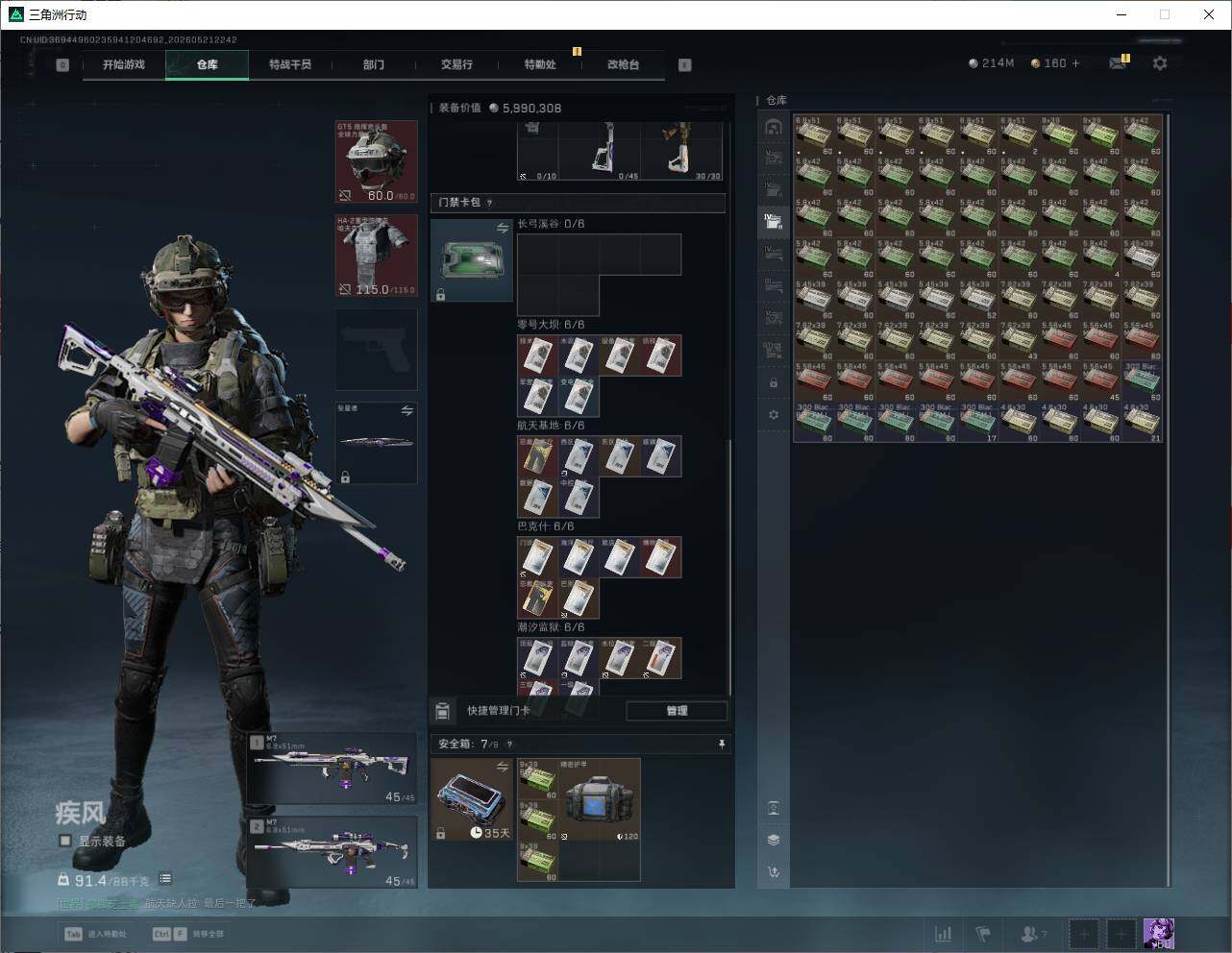Open the list icon next to weight 91.4
The height and width of the screenshot is (953, 1232).
point(165,878)
